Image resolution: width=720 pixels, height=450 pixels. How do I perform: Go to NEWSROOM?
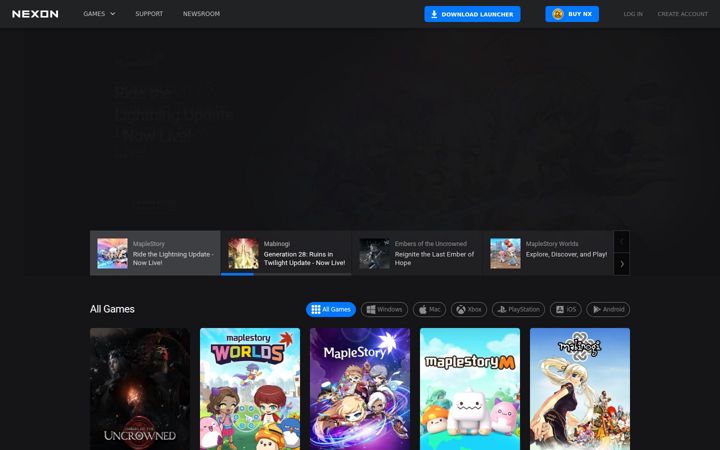click(201, 14)
